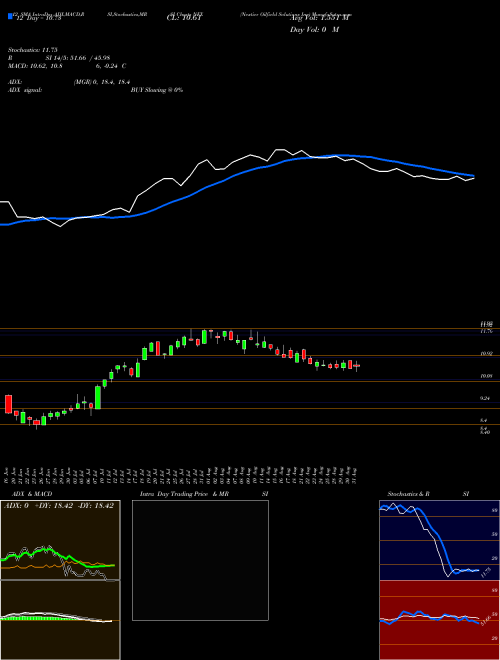Click the 9.24 price level label
Screen dimensions: 500x660
tap(486, 398)
